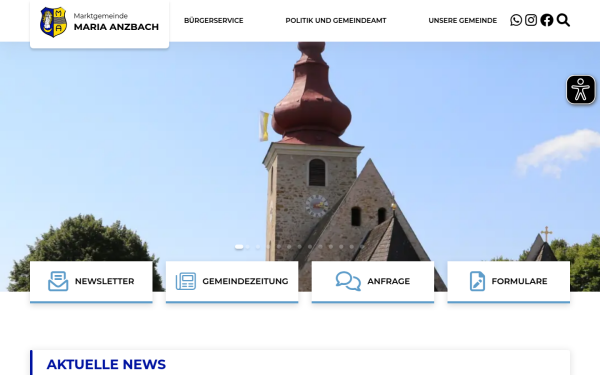Click the Maria Anzbach coat of arms logo
Image resolution: width=600 pixels, height=375 pixels.
click(x=54, y=22)
